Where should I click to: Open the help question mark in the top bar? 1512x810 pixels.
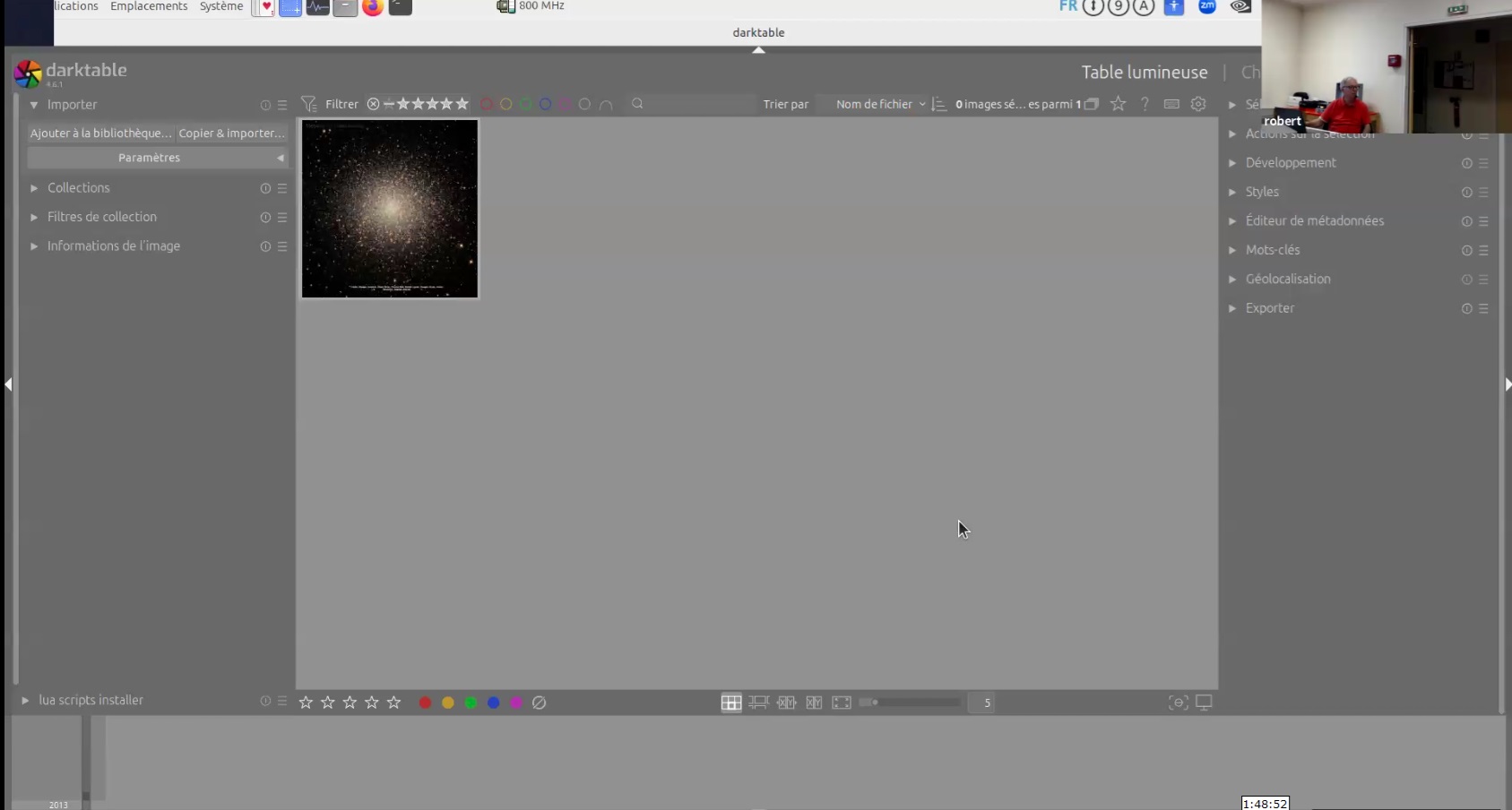[x=1145, y=104]
